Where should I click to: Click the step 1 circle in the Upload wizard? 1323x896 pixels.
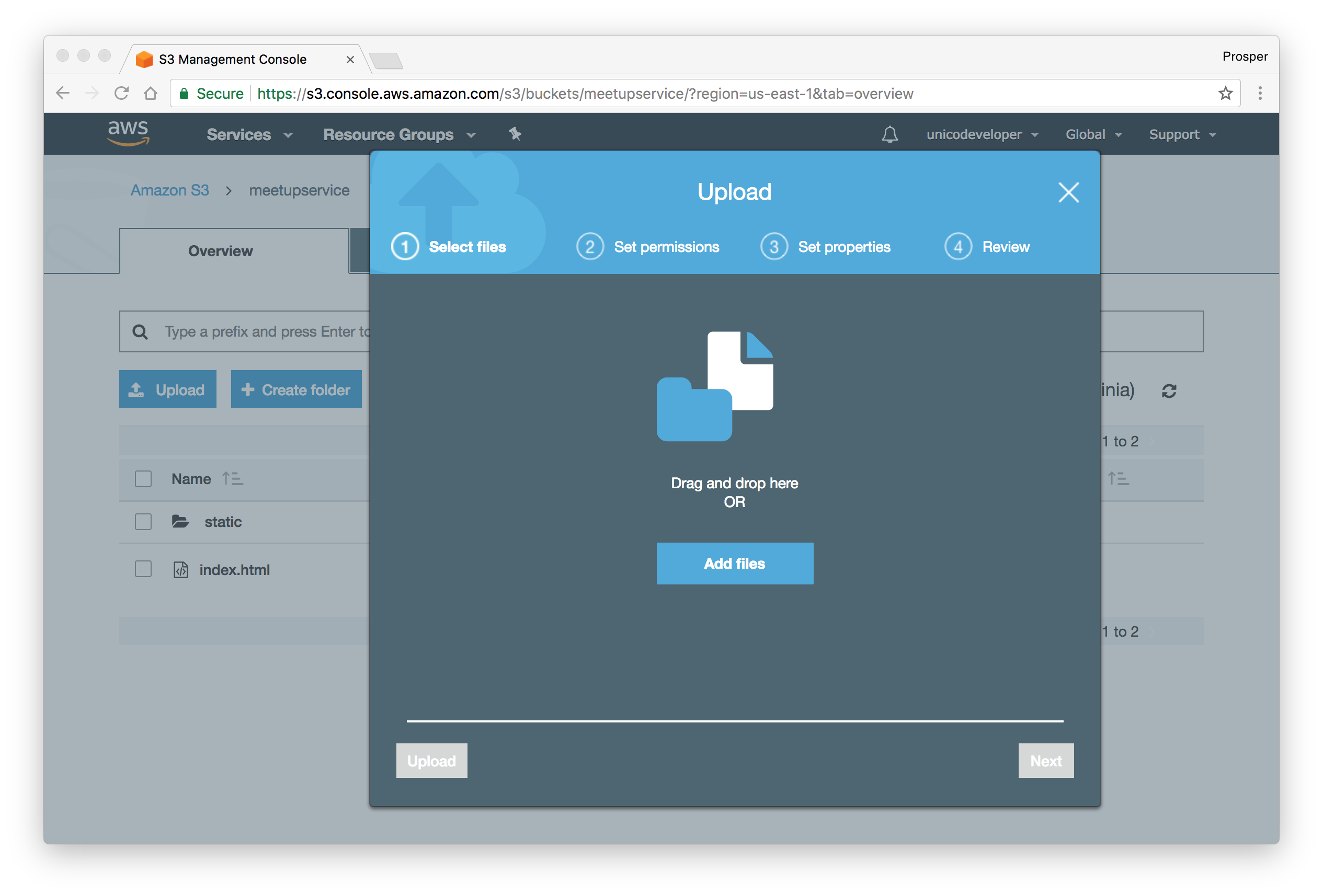(405, 247)
